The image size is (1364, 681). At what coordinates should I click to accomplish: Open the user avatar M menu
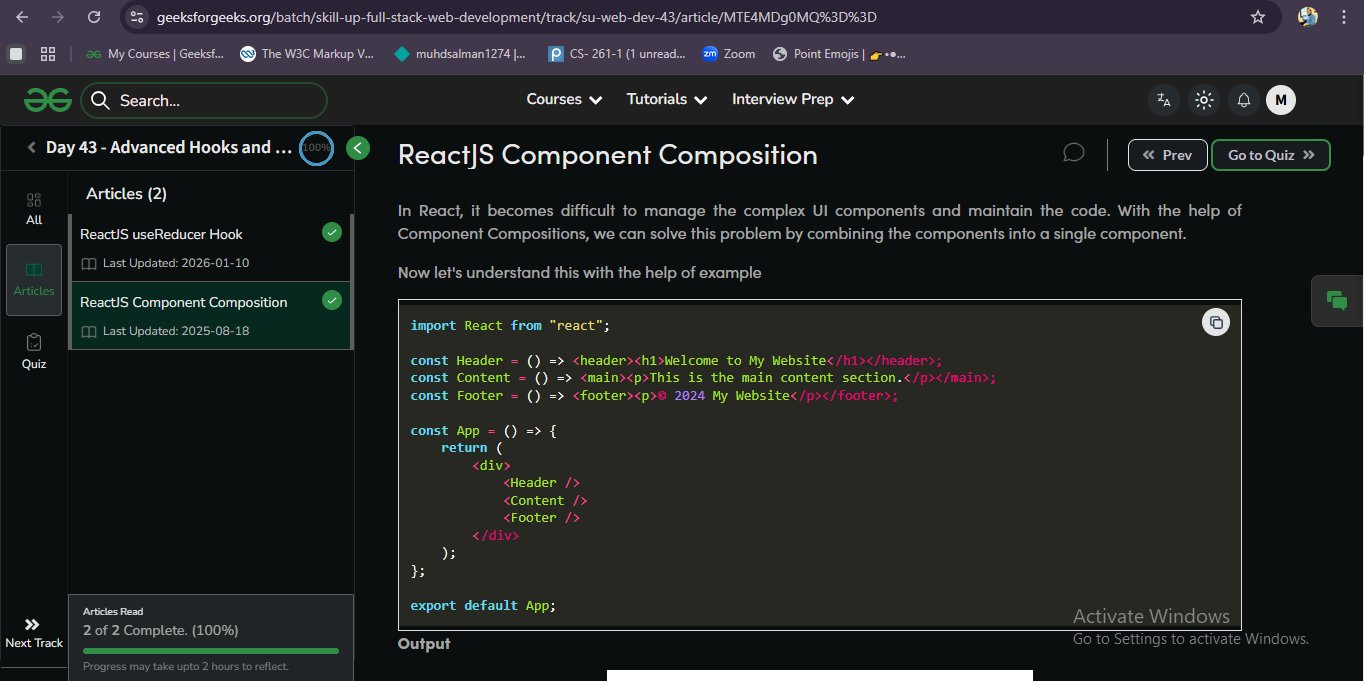(x=1281, y=99)
